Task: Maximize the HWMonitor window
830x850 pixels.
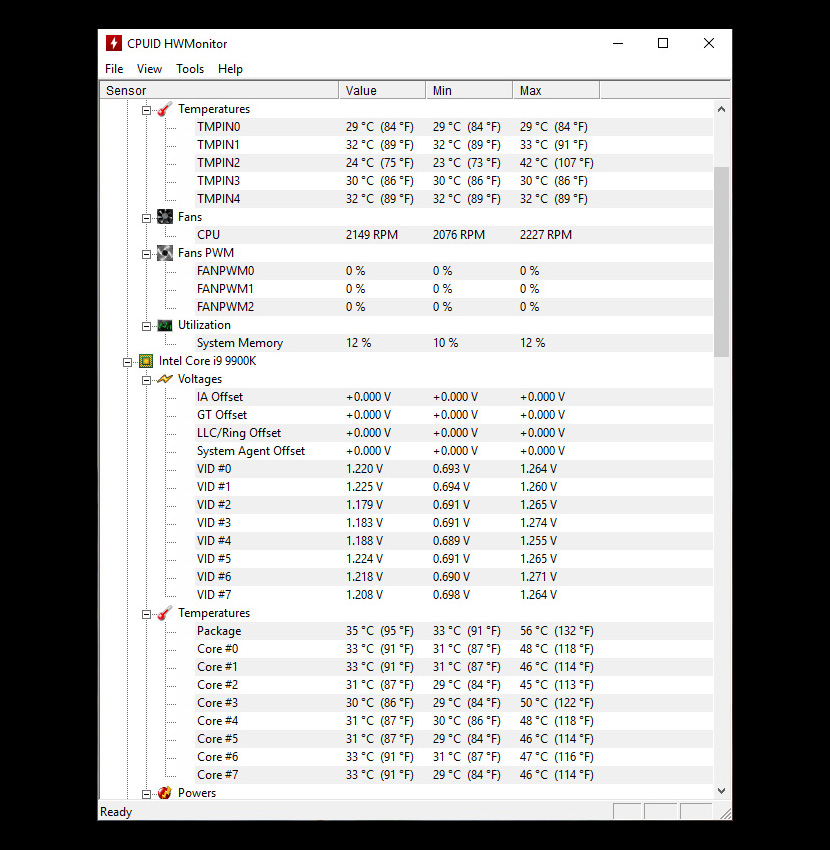Action: coord(662,43)
